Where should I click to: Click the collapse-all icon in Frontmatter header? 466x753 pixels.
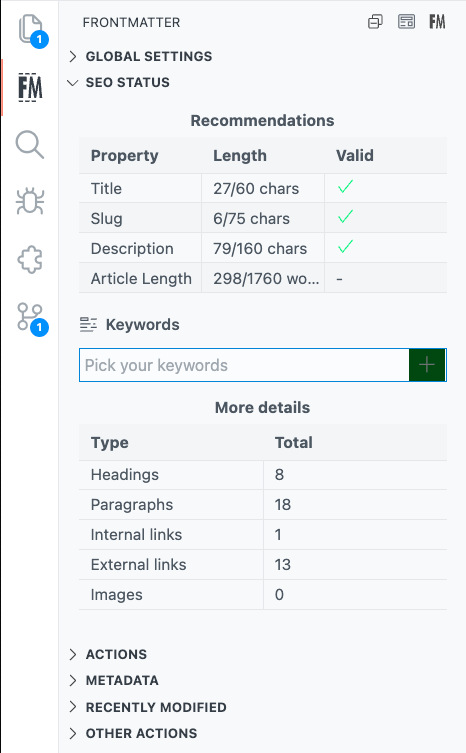[375, 22]
